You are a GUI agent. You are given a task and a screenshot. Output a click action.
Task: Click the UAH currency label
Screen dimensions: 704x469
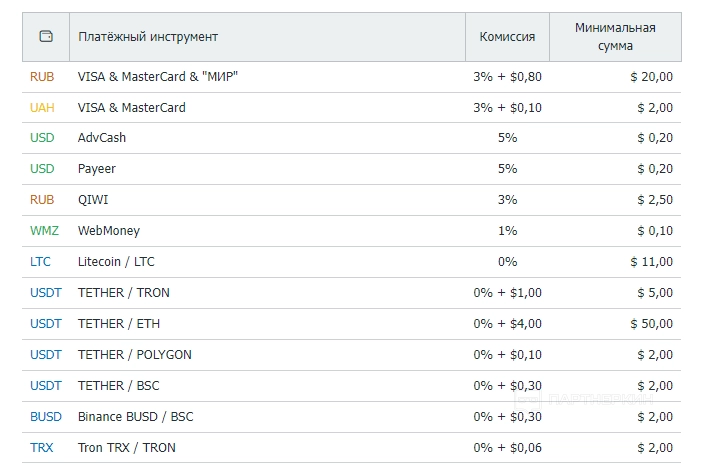42,107
